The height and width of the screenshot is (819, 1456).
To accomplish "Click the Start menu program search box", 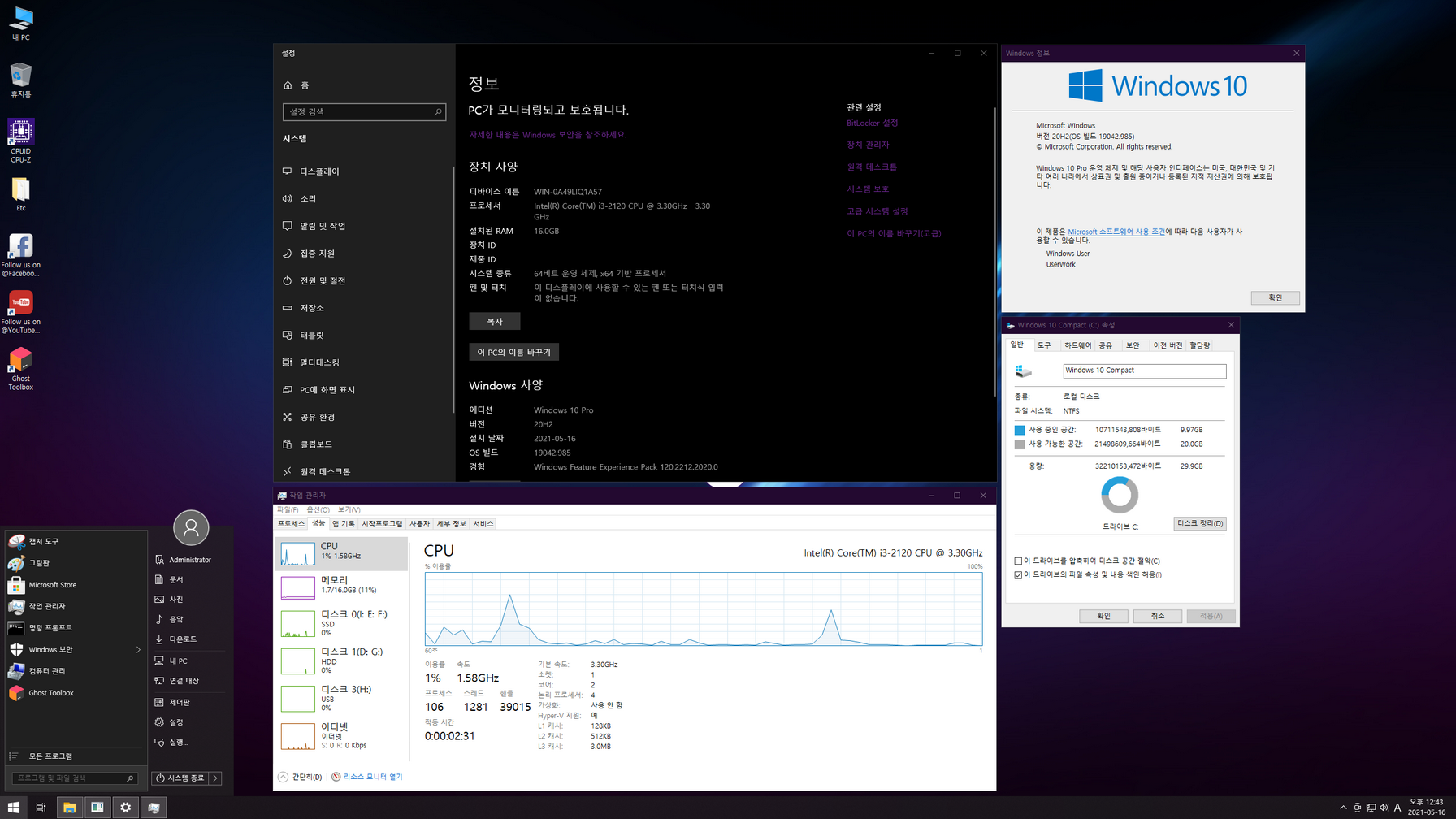I will pyautogui.click(x=75, y=778).
